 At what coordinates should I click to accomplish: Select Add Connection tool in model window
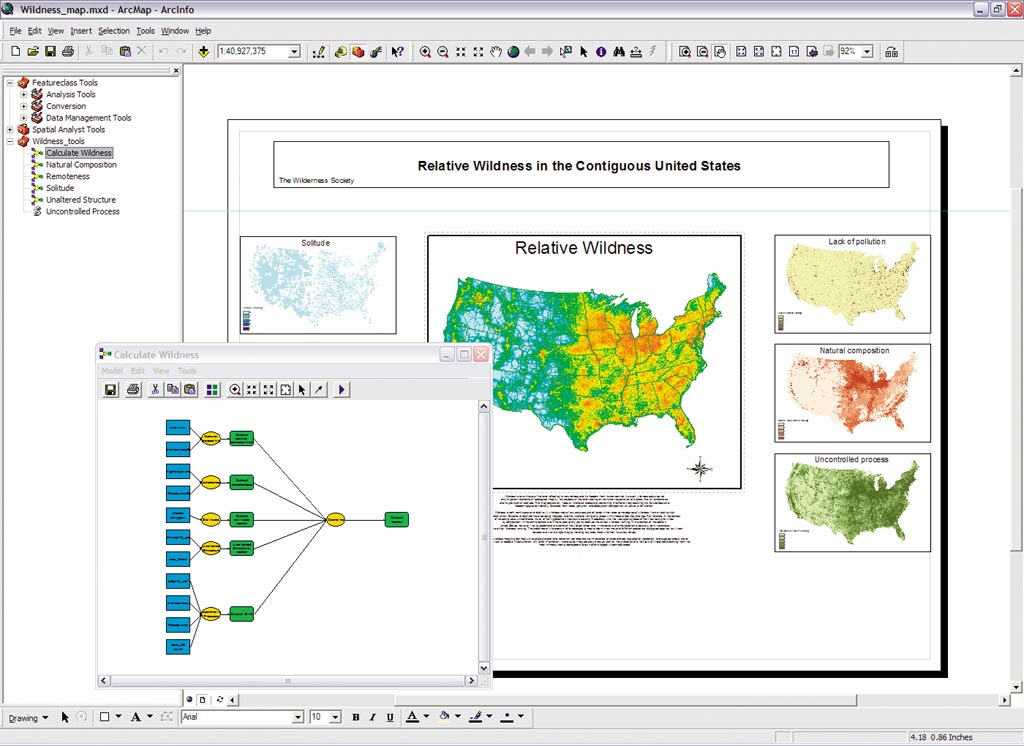319,390
